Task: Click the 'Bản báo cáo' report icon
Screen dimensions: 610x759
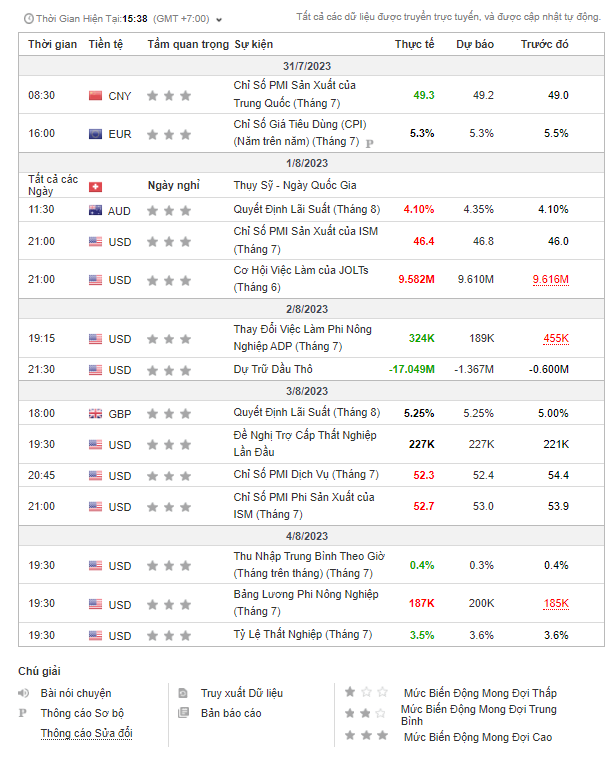Action: [183, 713]
